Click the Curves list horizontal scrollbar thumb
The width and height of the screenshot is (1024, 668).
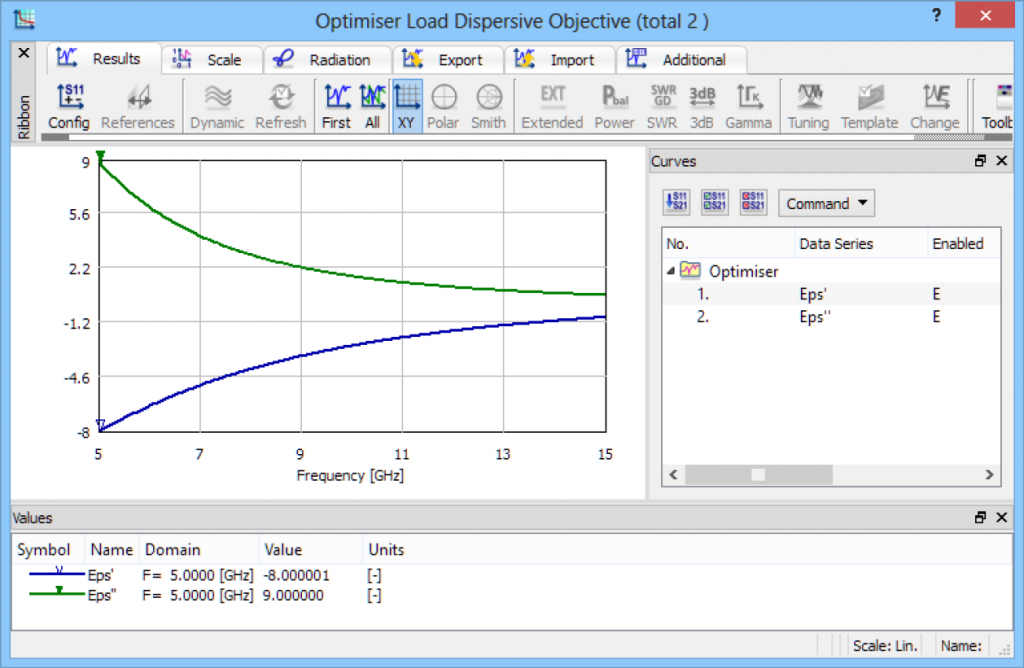pos(758,475)
